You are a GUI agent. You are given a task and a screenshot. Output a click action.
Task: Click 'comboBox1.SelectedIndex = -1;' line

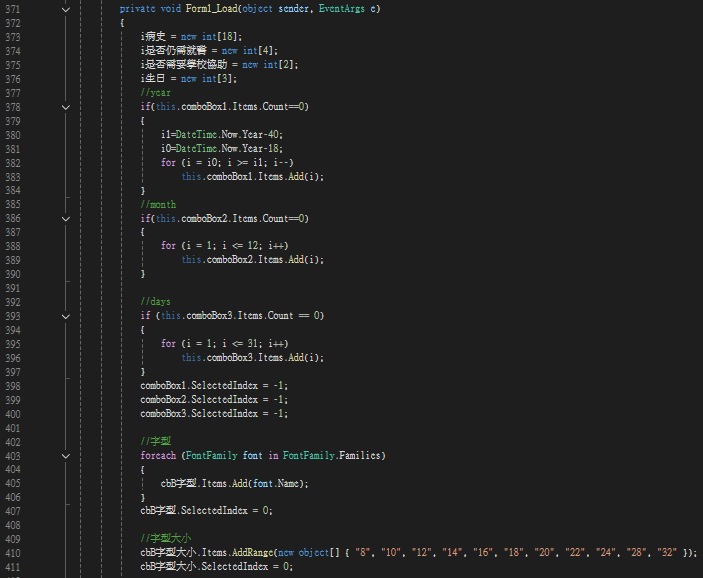(x=214, y=386)
